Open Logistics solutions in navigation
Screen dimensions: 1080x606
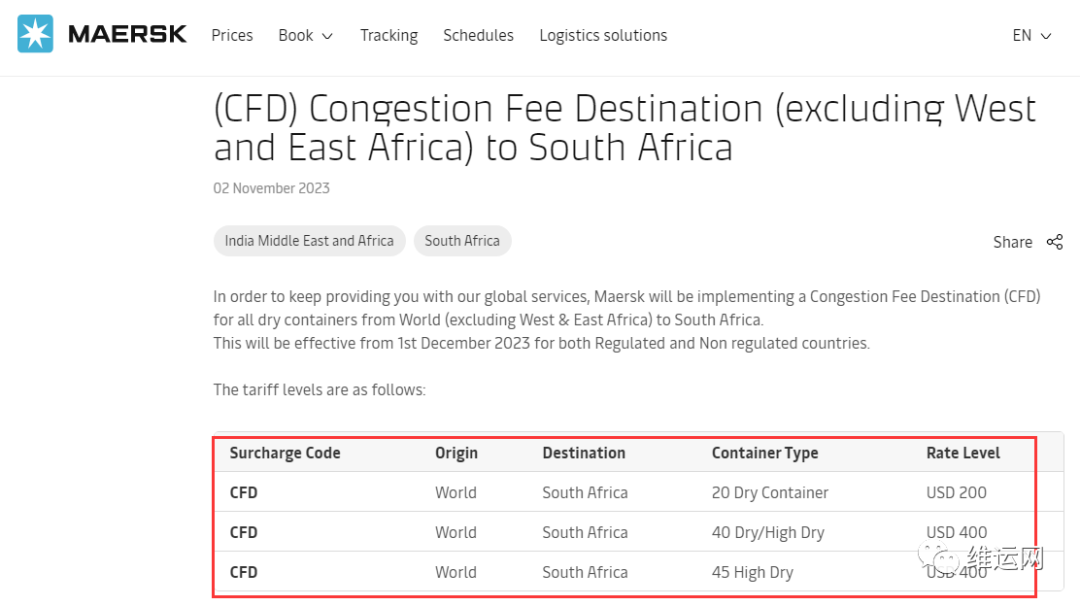[x=603, y=35]
